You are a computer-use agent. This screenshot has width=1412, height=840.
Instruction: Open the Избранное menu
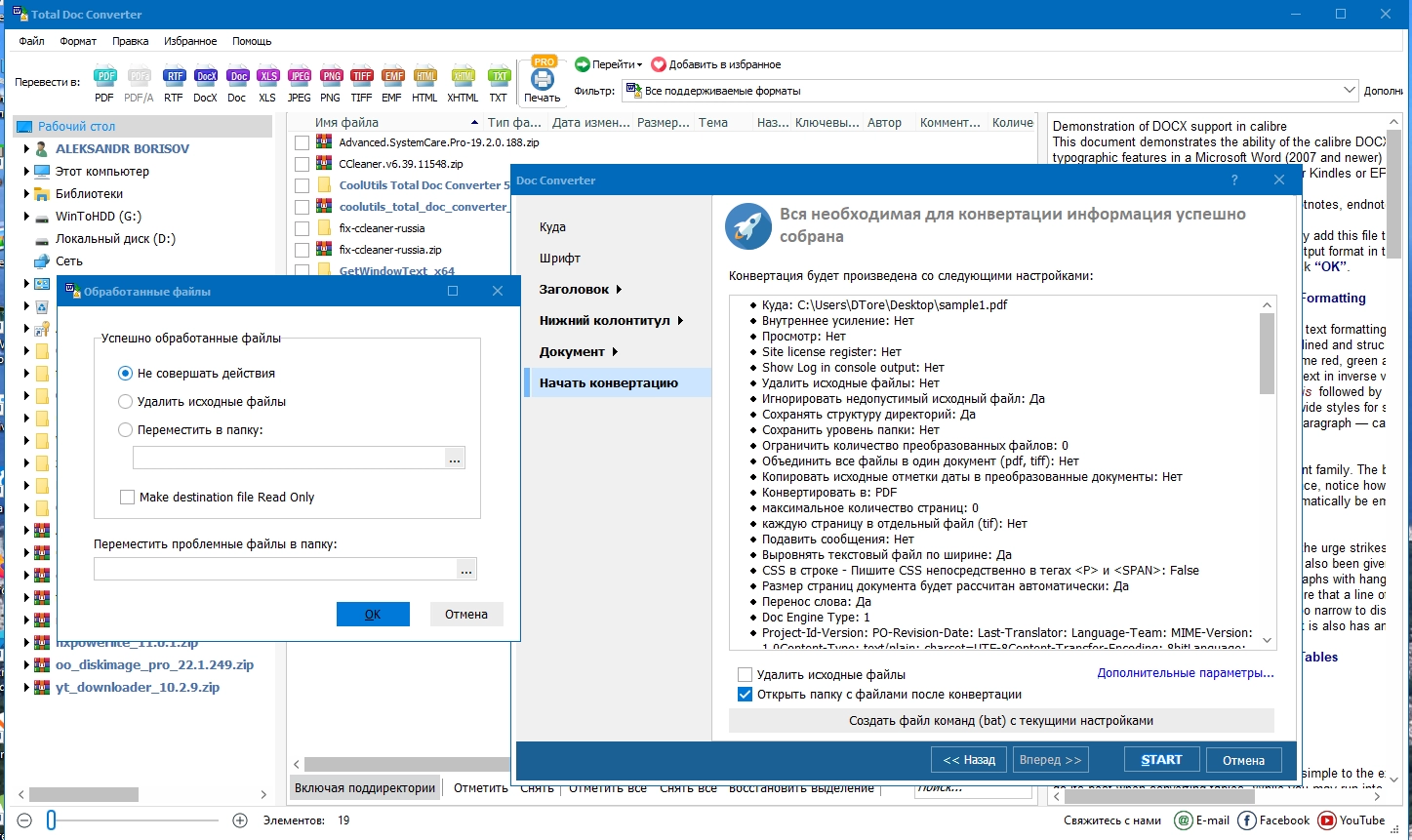point(191,41)
